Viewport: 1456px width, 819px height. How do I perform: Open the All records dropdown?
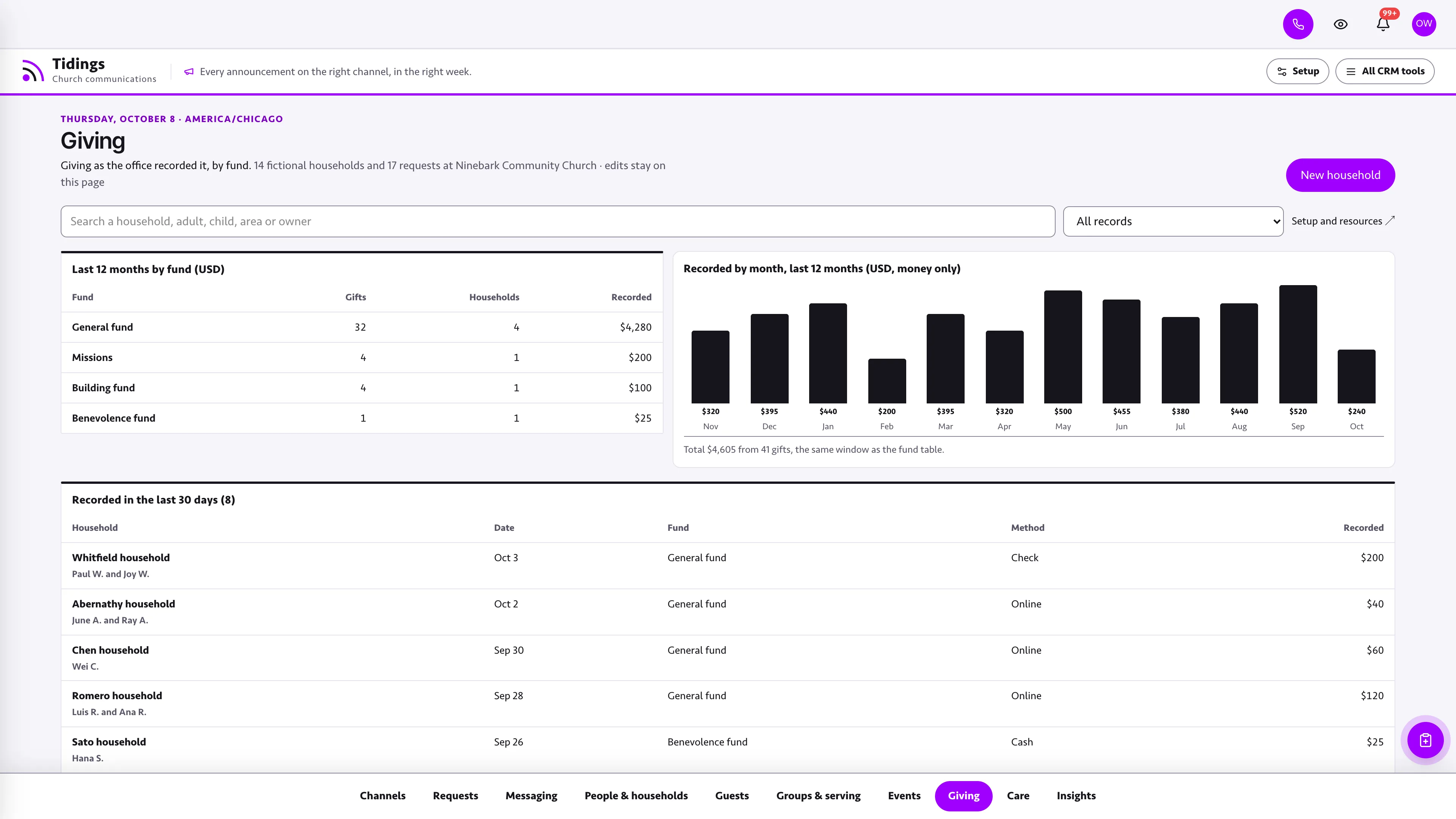pyautogui.click(x=1173, y=221)
